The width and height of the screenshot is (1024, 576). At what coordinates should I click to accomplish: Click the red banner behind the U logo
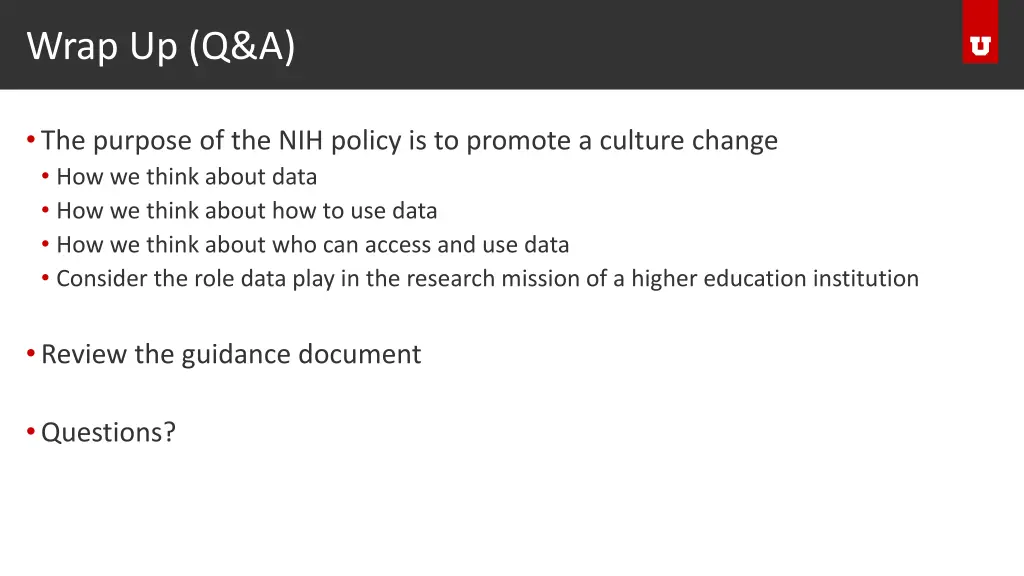[x=980, y=31]
